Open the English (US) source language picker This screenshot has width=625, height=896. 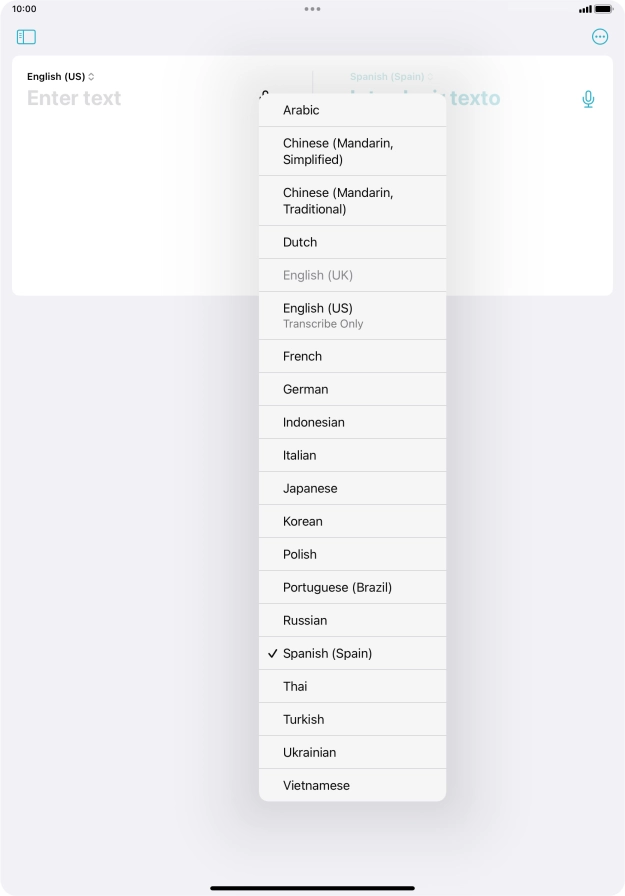coord(61,77)
